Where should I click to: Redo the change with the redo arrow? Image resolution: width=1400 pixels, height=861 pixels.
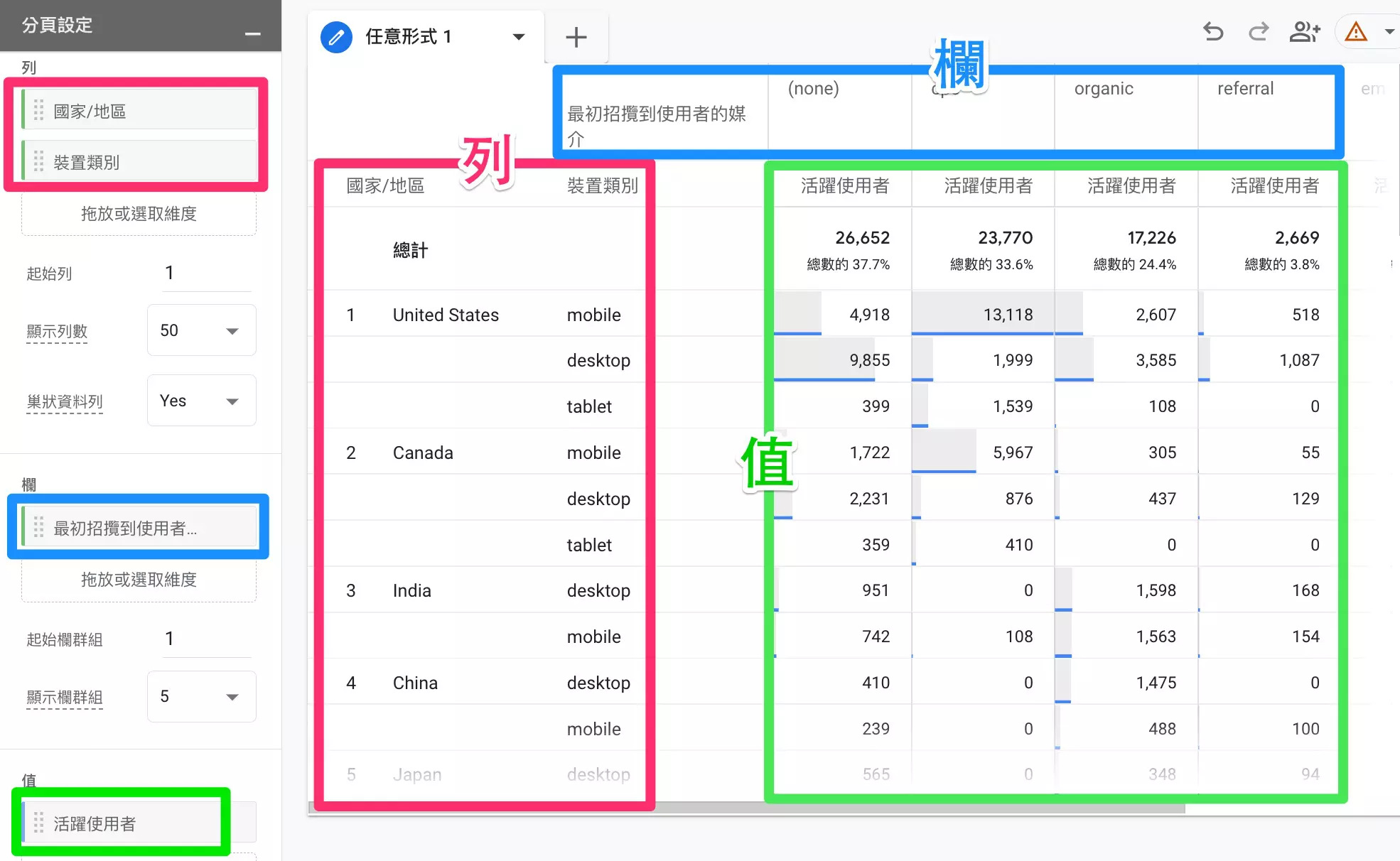pos(1258,32)
